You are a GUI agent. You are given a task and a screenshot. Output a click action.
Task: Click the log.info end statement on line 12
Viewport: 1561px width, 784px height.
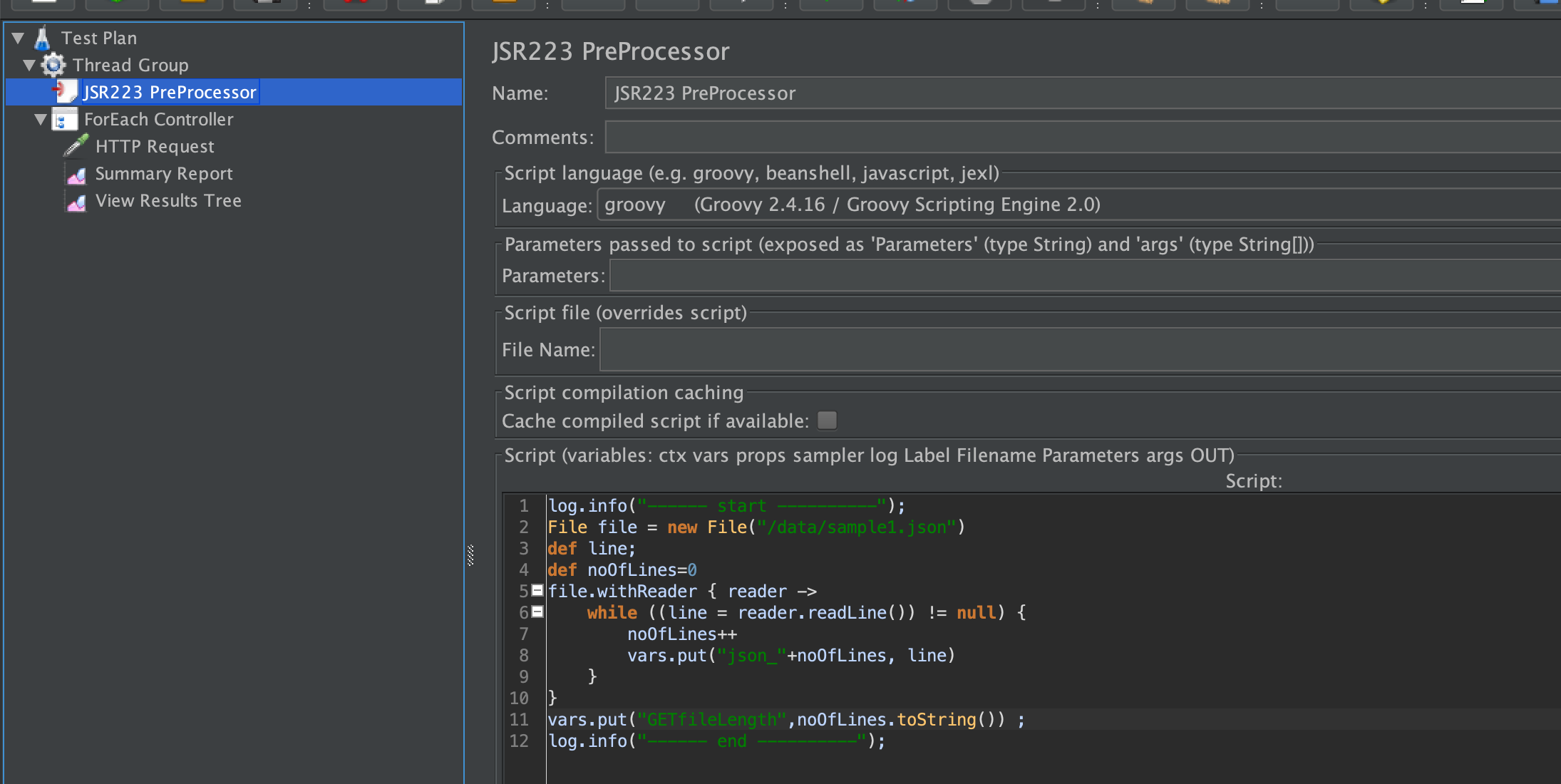[716, 741]
